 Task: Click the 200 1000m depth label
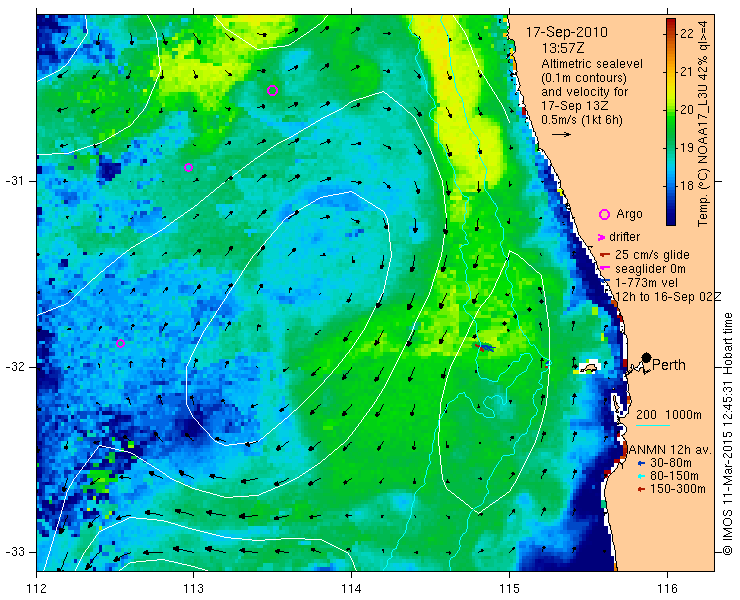tap(669, 415)
